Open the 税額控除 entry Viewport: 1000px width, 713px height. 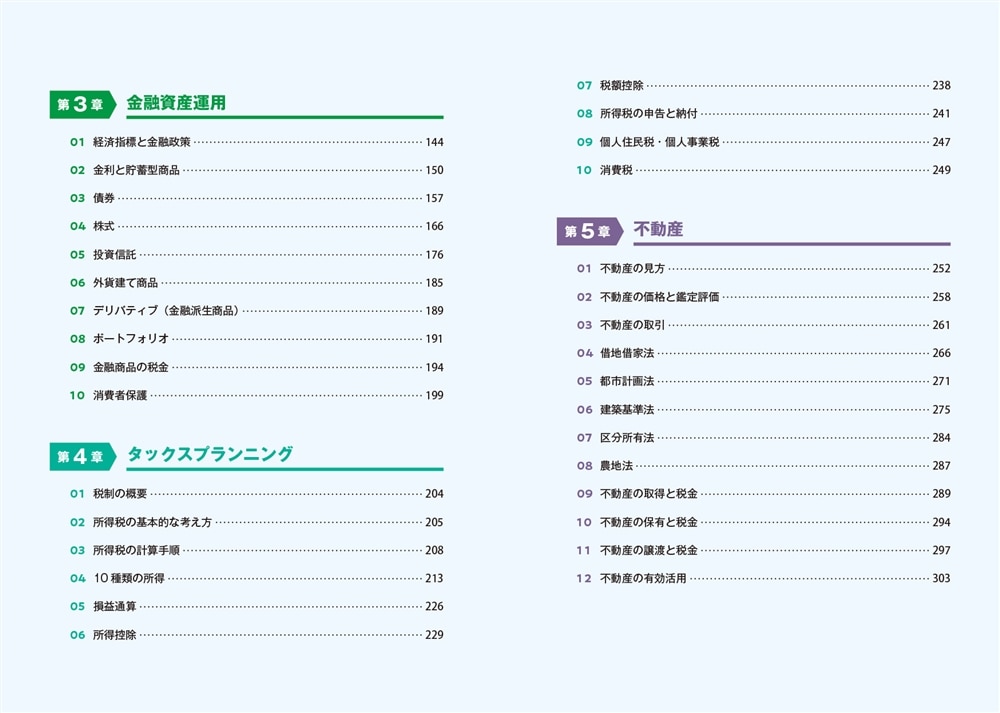621,85
